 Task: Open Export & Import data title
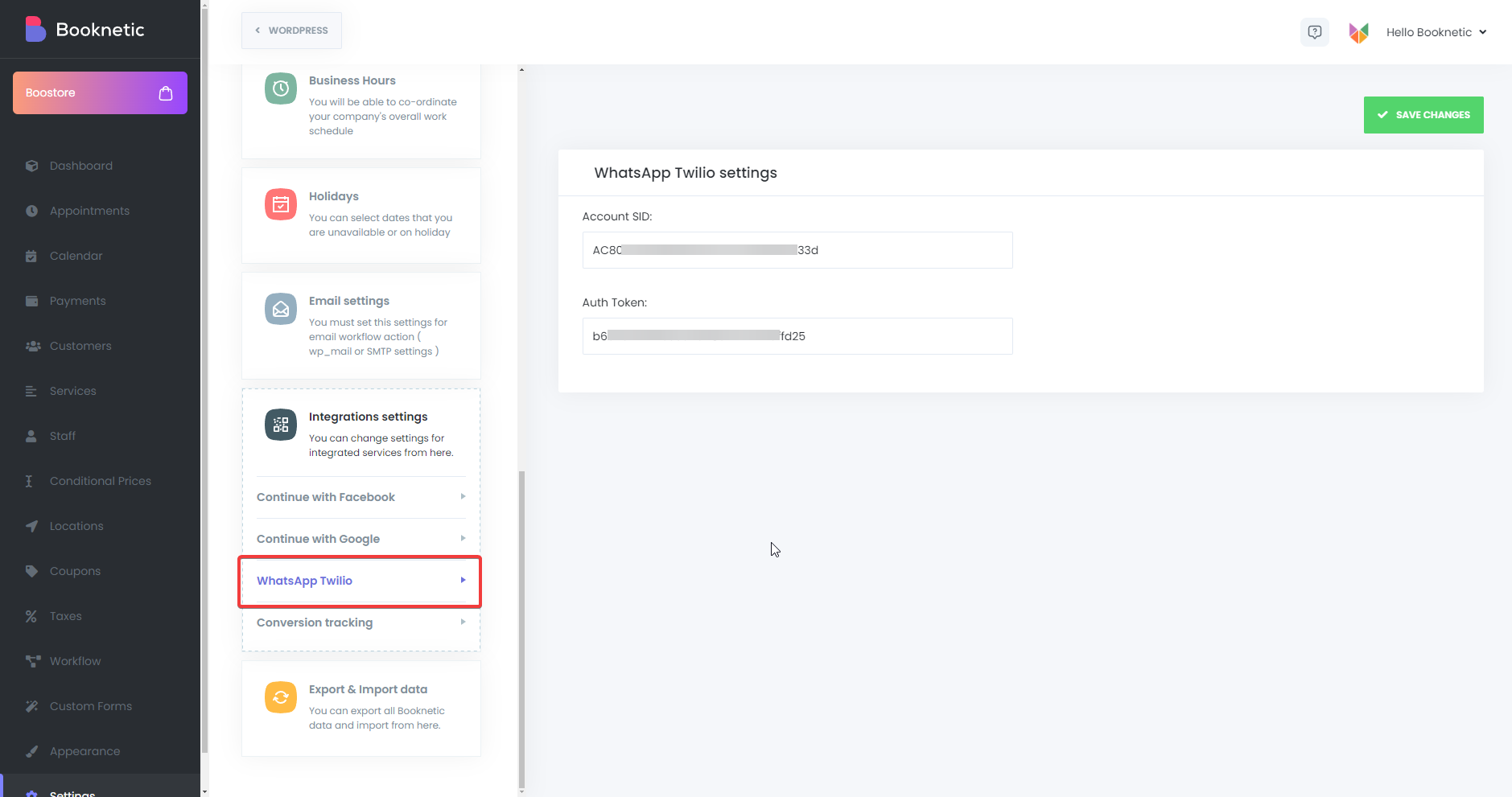[x=368, y=689]
